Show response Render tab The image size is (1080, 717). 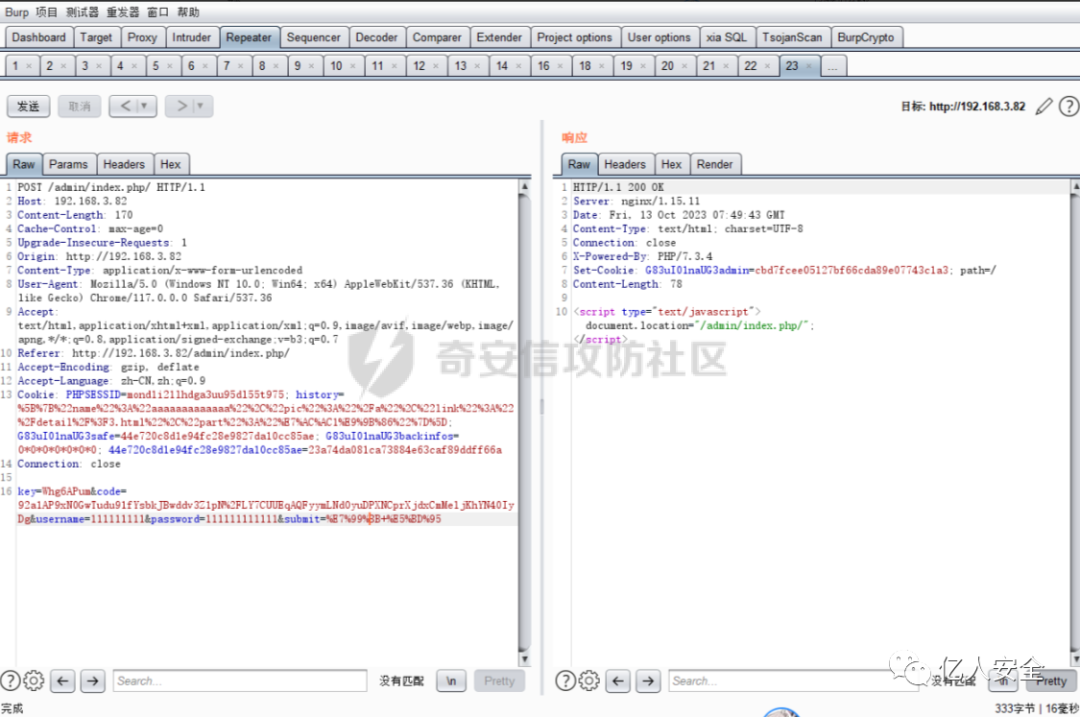point(714,164)
